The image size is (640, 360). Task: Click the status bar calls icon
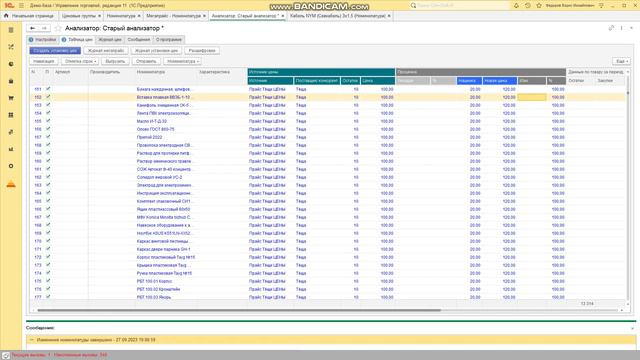click(x=6, y=356)
